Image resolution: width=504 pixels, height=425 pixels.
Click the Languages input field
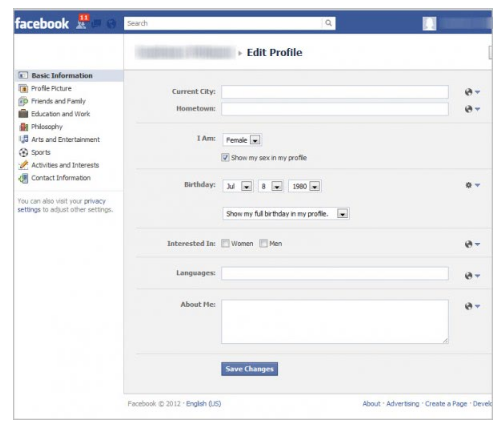coord(335,273)
